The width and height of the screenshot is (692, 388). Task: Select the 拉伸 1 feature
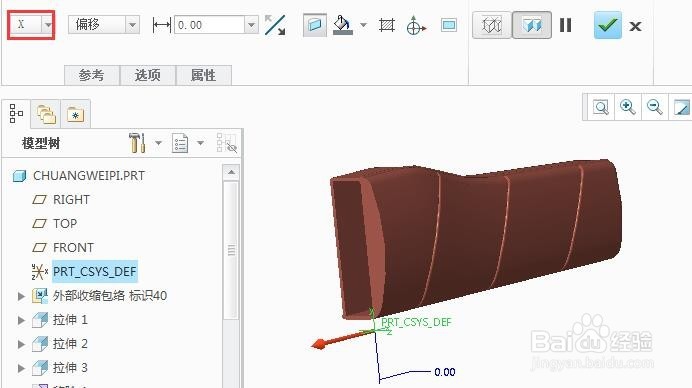click(70, 319)
